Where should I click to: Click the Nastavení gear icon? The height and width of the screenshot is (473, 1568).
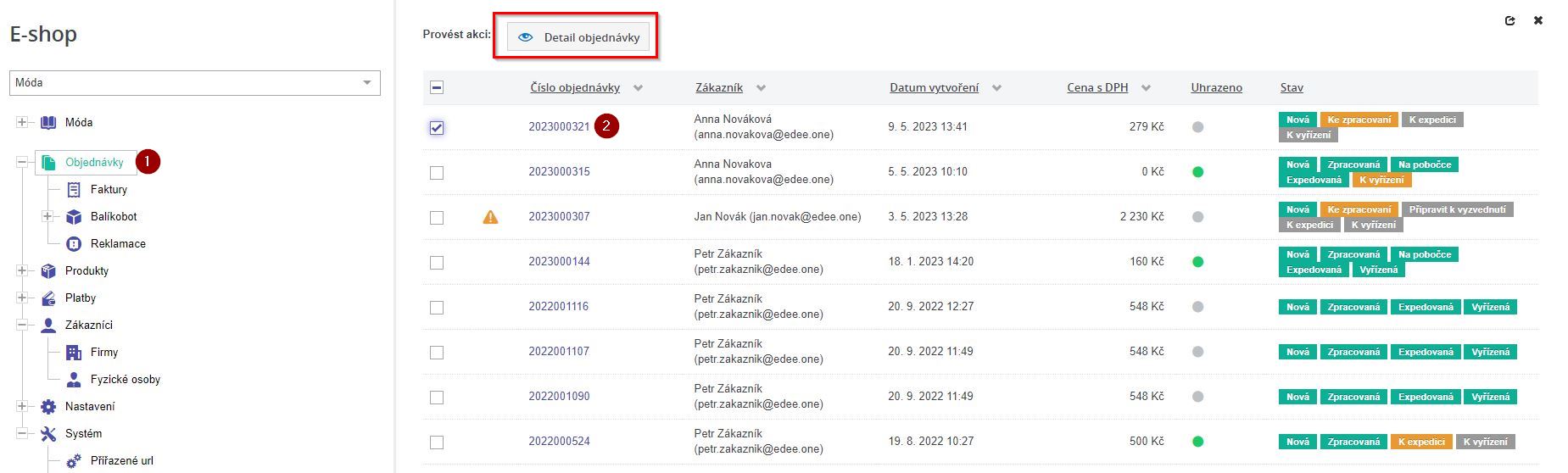48,407
